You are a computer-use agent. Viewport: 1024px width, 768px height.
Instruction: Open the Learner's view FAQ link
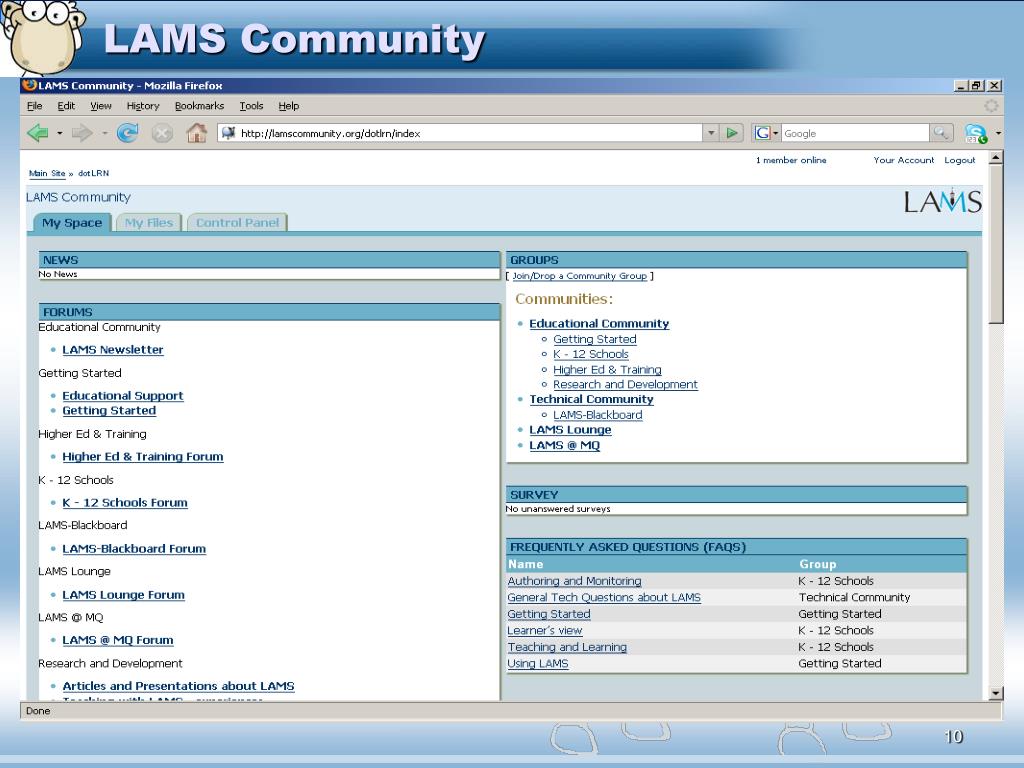[545, 631]
